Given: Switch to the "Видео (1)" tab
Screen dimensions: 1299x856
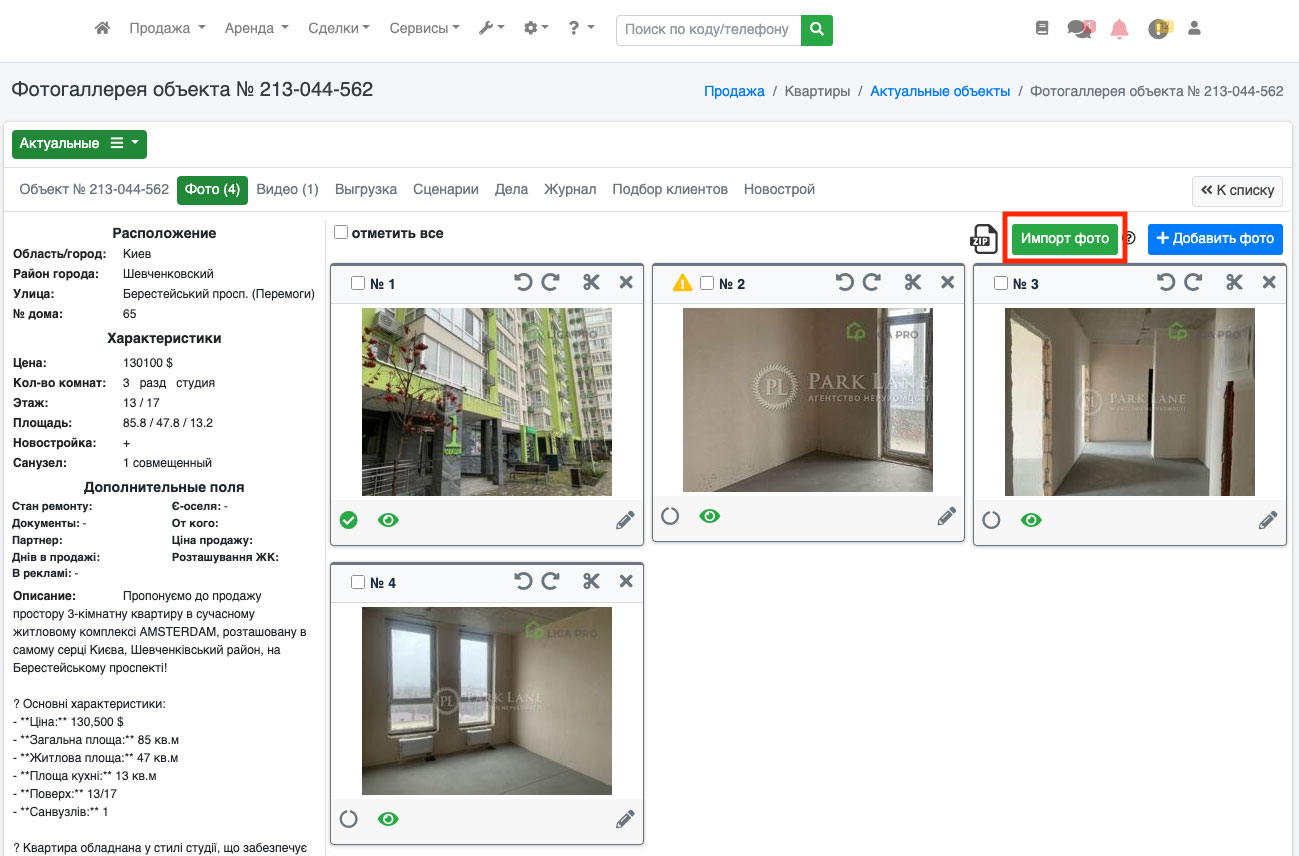Looking at the screenshot, I should [287, 189].
